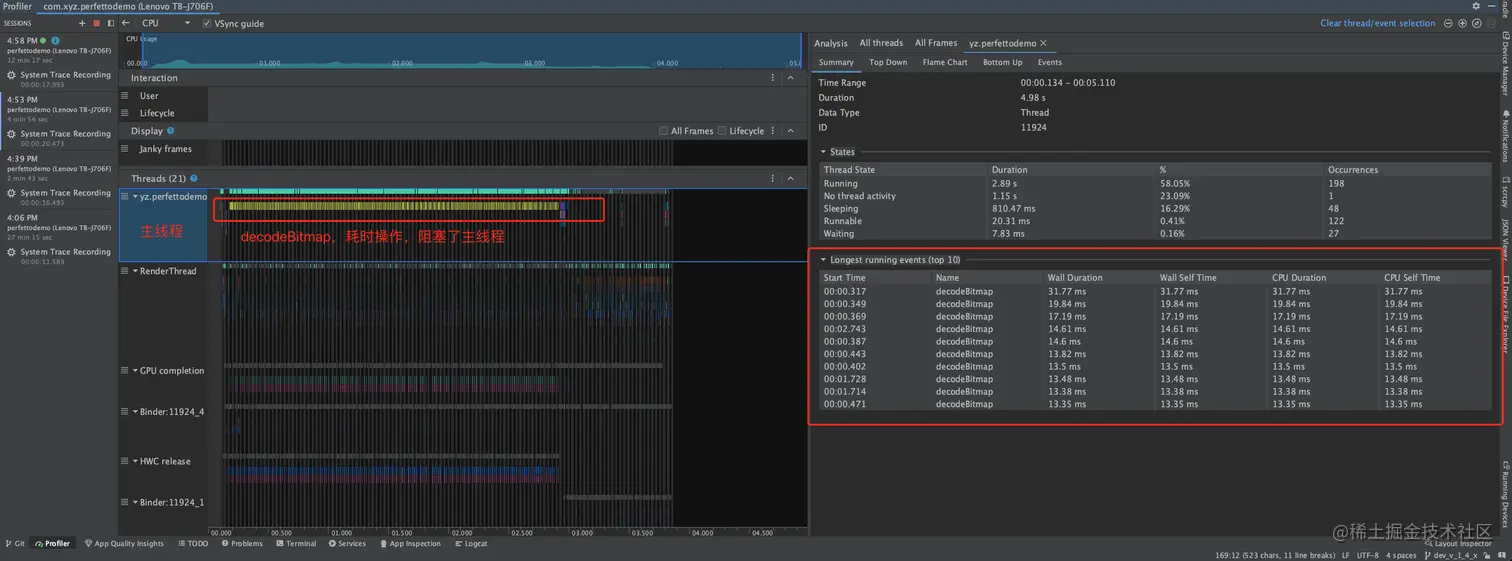Grab the Janky frames reorder handle

125,149
